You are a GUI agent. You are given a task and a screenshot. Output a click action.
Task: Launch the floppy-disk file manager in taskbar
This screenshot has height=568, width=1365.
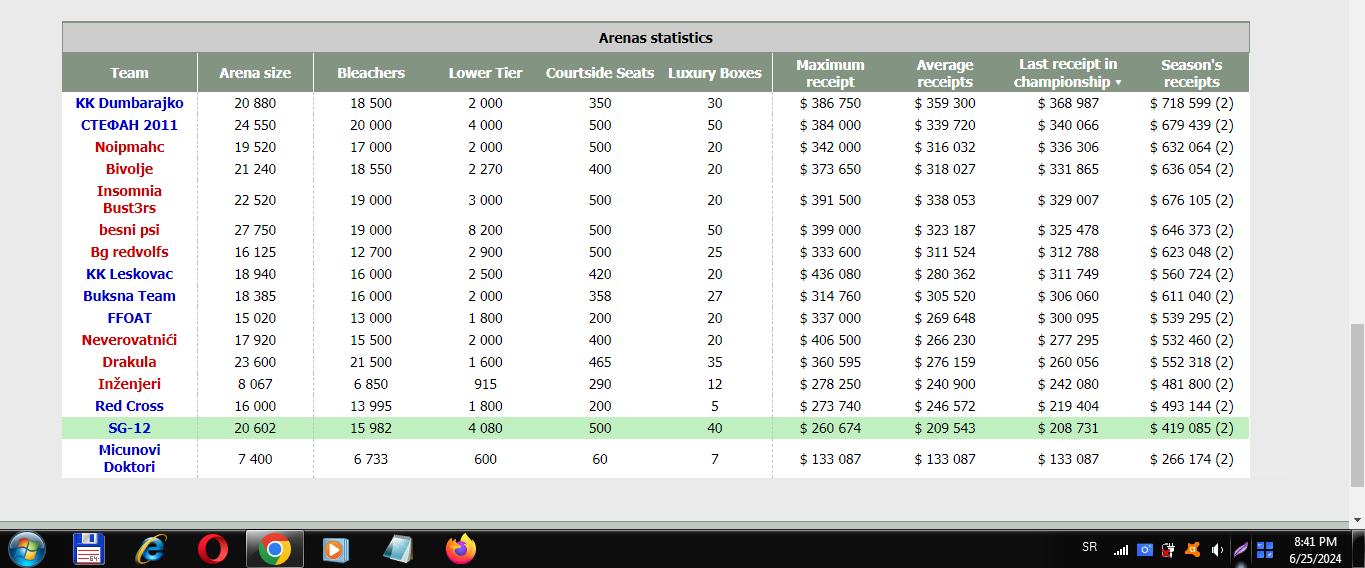89,549
